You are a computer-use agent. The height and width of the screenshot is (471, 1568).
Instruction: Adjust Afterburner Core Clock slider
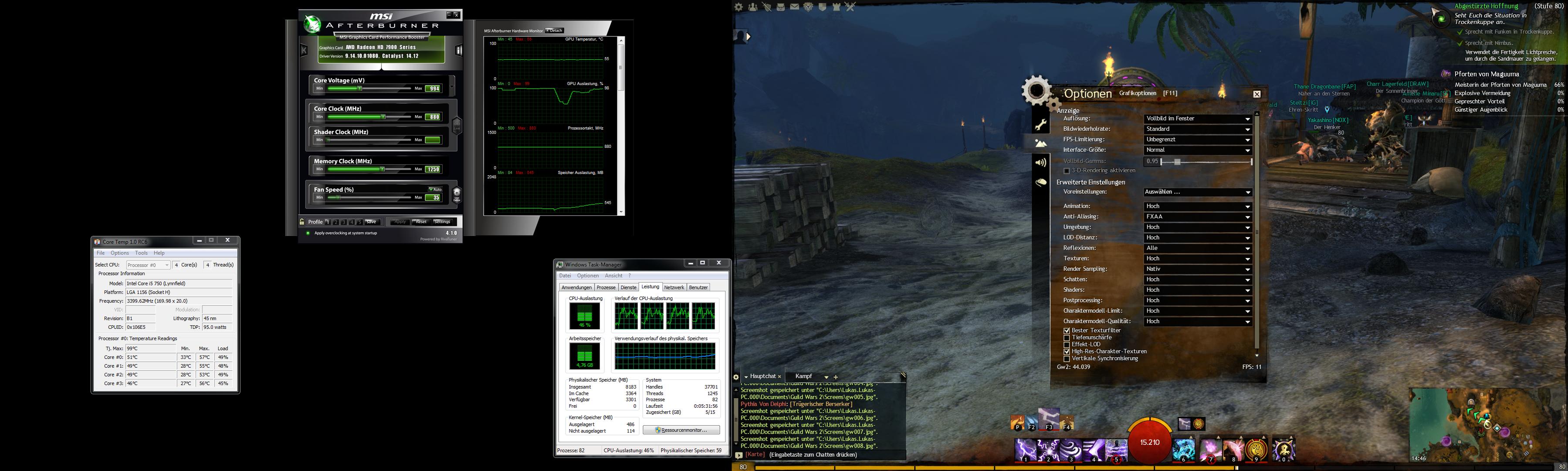tap(369, 116)
